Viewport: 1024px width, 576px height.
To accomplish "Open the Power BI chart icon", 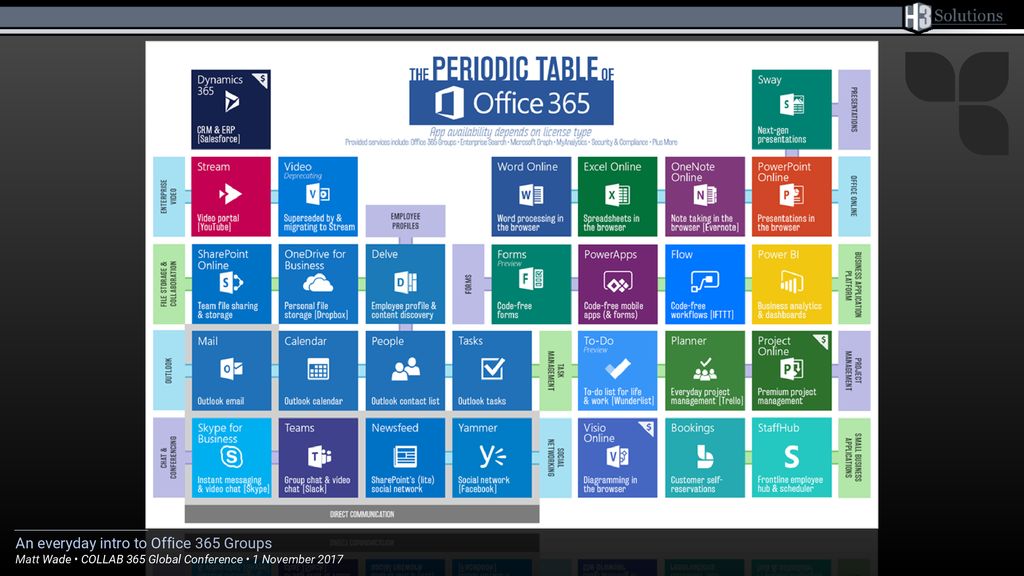I will 792,282.
